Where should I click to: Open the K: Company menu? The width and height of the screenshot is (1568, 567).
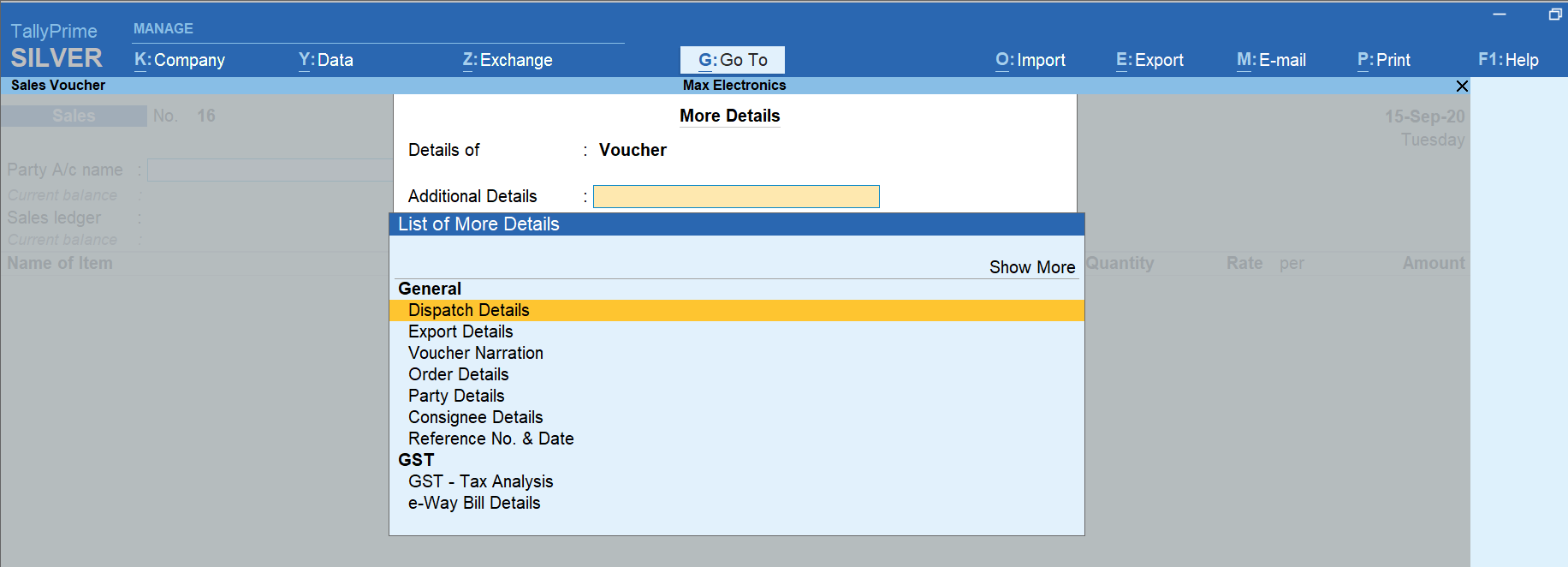(180, 60)
